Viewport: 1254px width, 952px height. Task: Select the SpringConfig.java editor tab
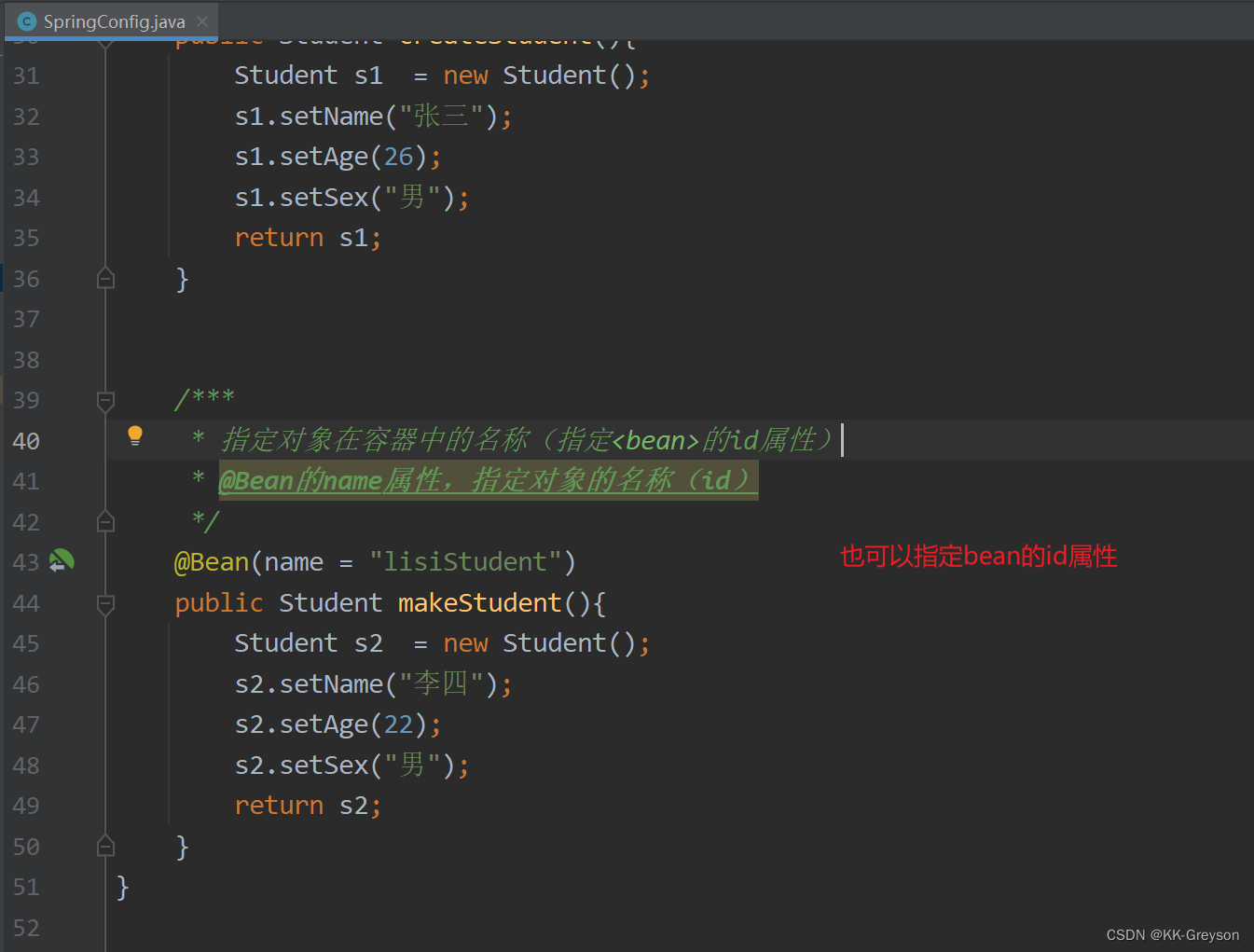point(112,21)
